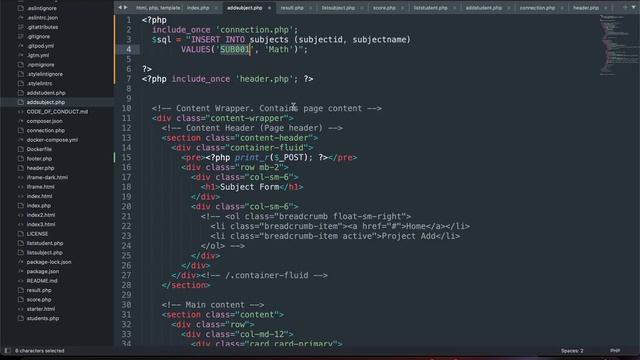The width and height of the screenshot is (640, 360).
Task: Open liststudent.php in the sidebar
Action: [x=45, y=243]
